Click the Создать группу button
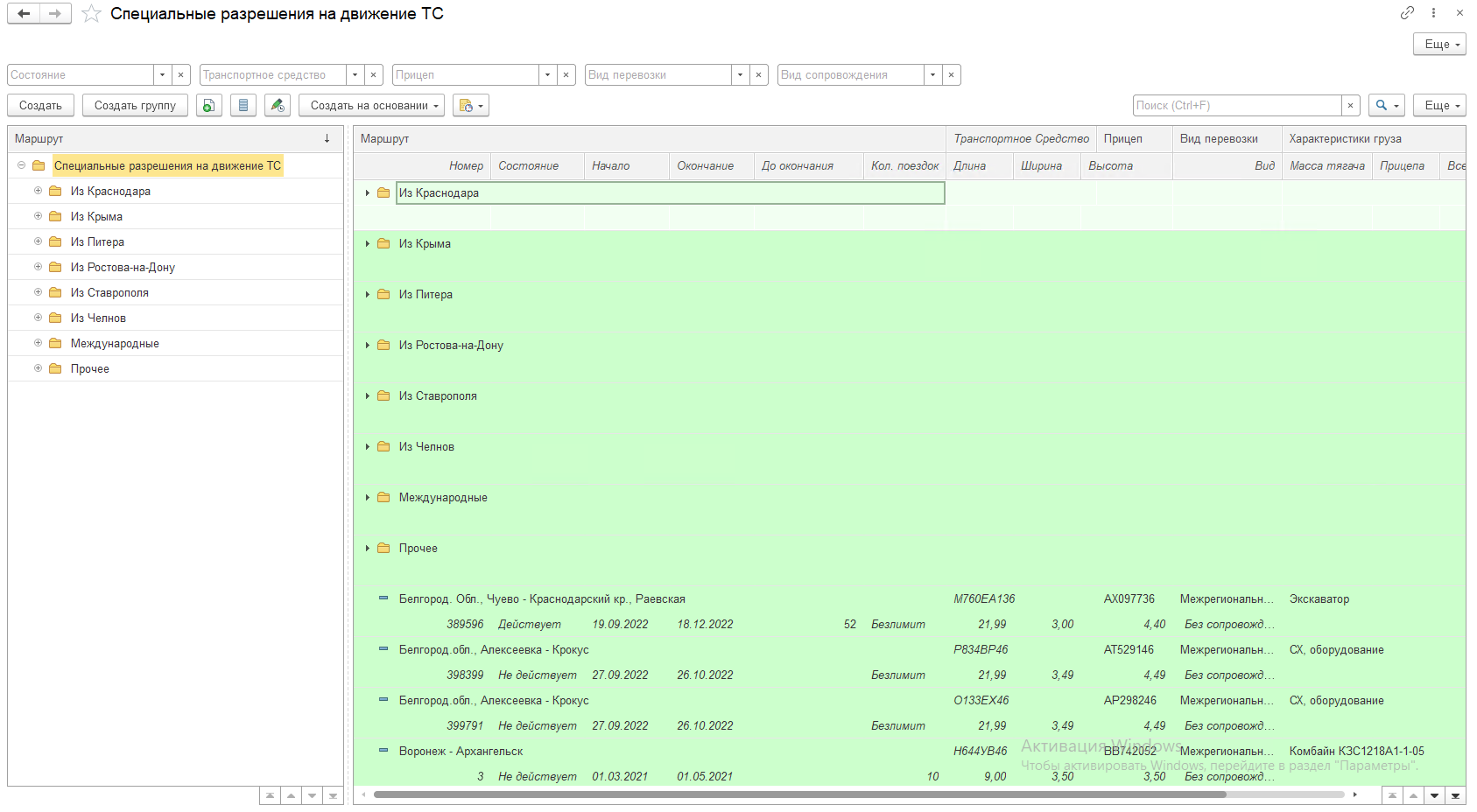The width and height of the screenshot is (1477, 812). tap(135, 106)
